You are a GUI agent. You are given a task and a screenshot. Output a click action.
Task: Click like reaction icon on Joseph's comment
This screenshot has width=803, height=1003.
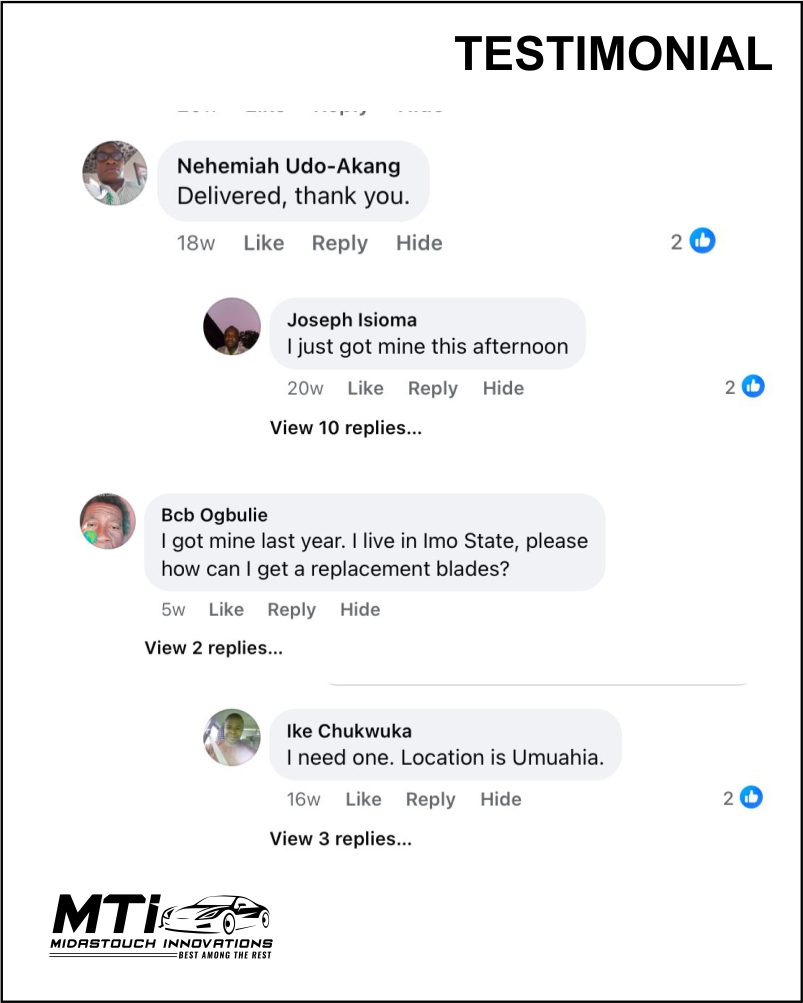coord(753,387)
